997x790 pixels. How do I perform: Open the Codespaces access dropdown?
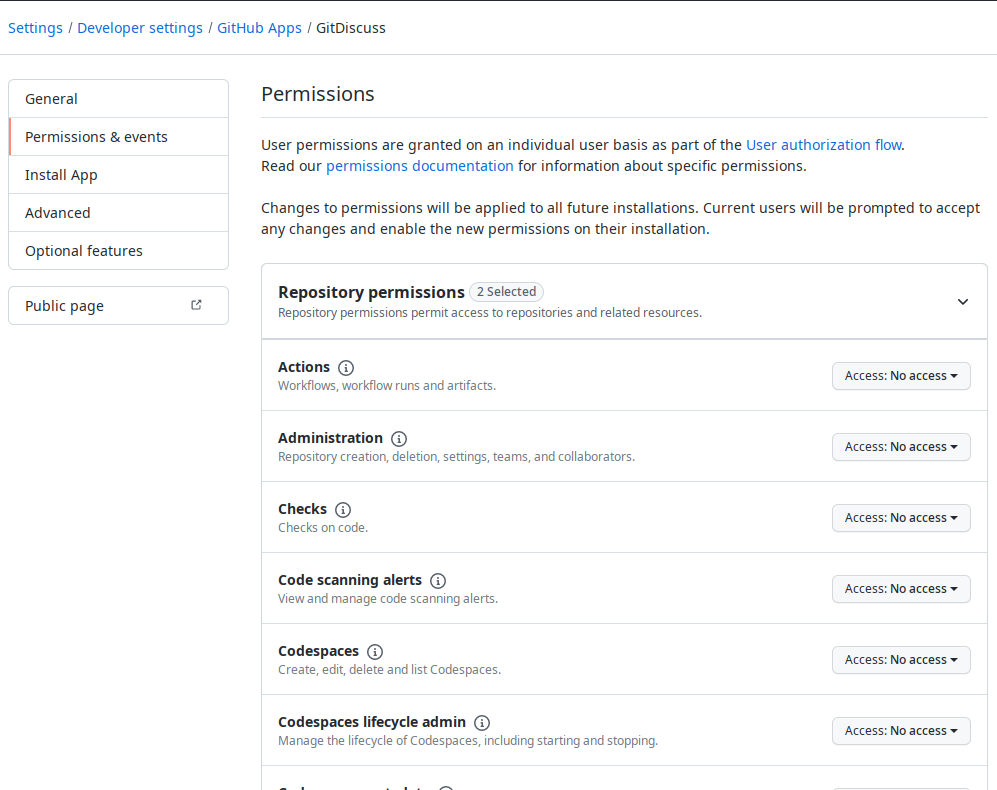click(x=901, y=660)
